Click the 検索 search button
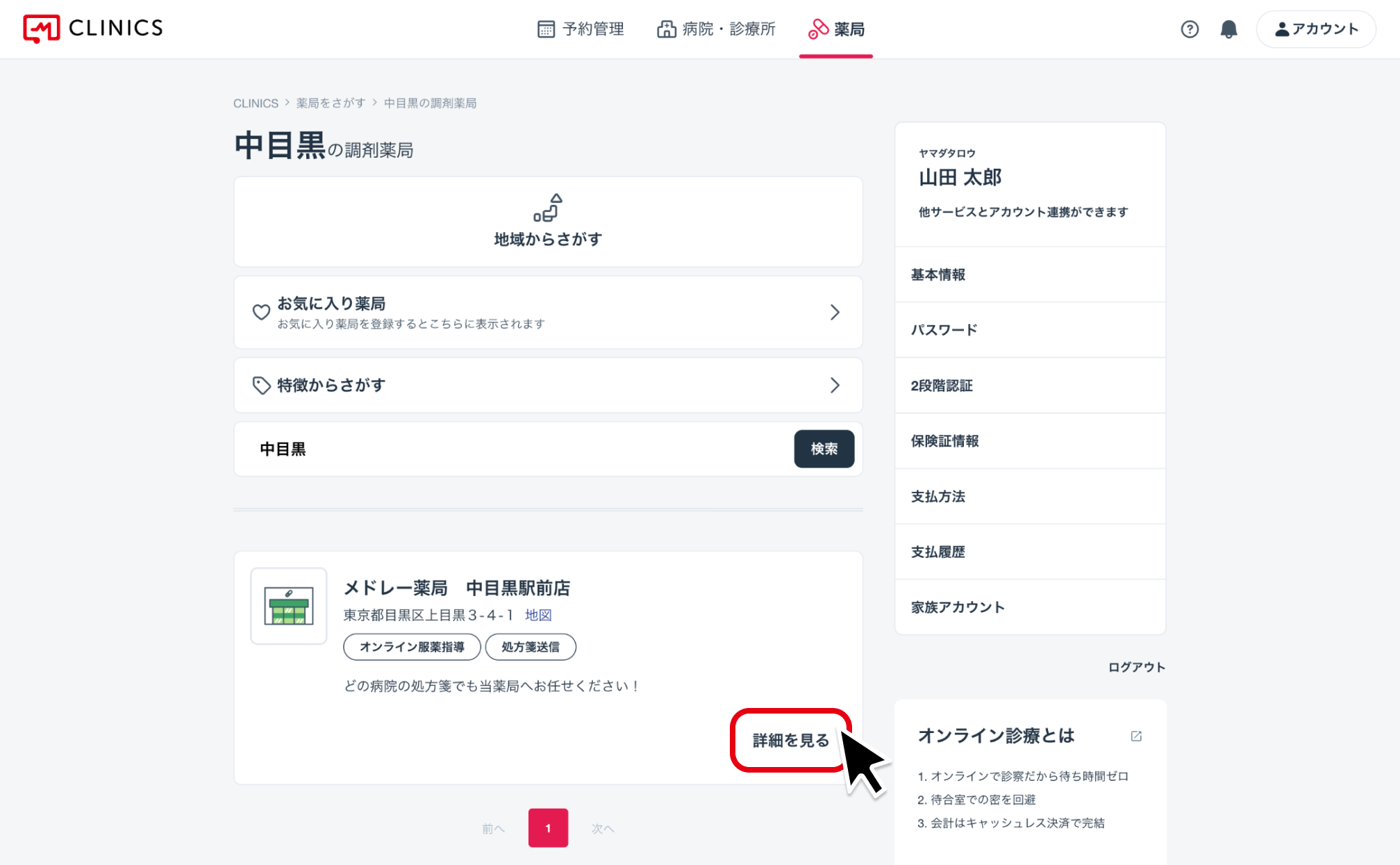The height and width of the screenshot is (865, 1400). [824, 449]
